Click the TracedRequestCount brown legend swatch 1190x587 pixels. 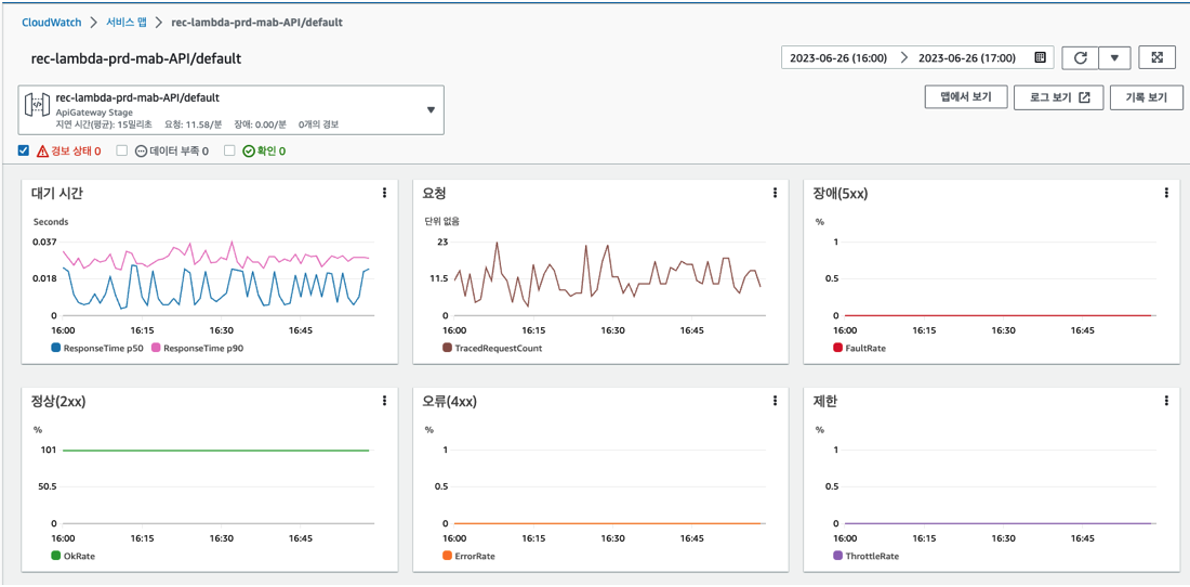pyautogui.click(x=446, y=348)
